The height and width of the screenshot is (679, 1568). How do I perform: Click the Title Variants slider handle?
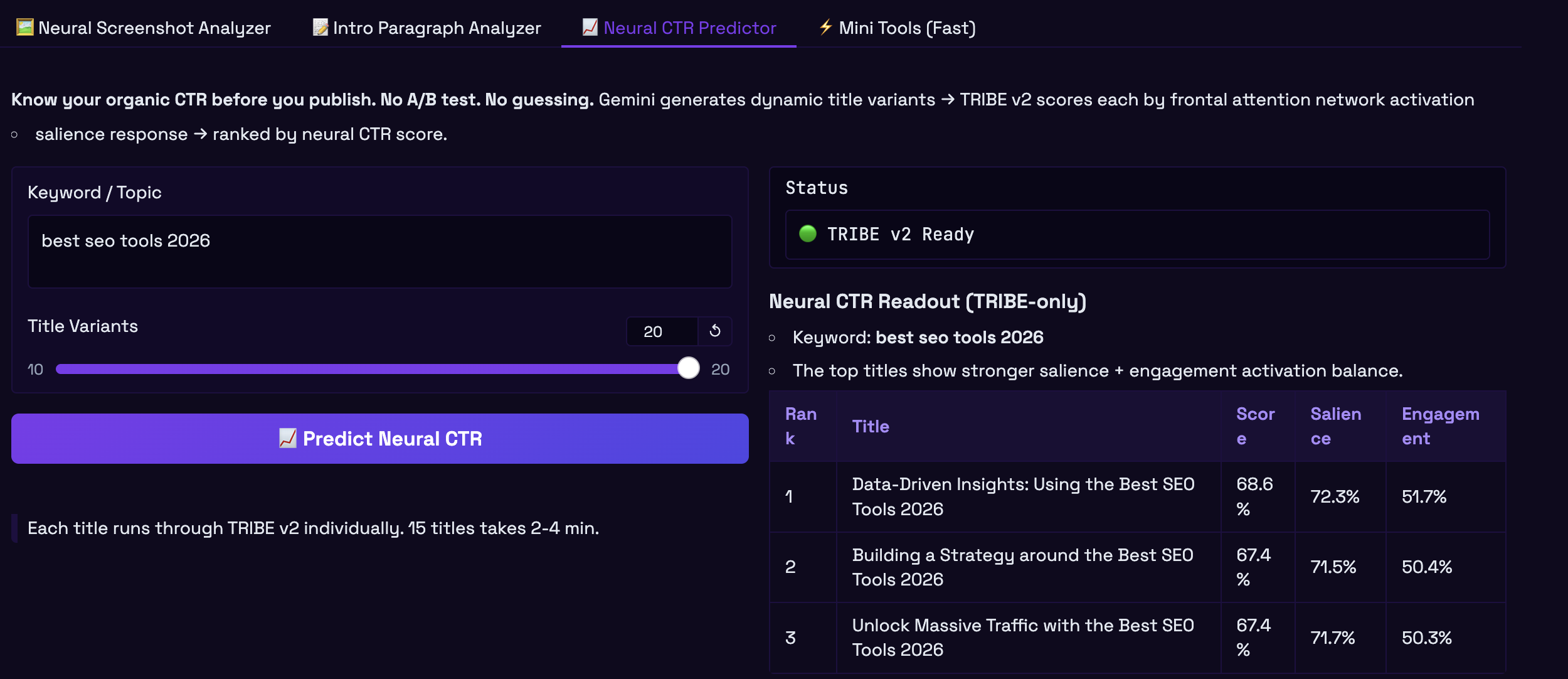point(688,368)
